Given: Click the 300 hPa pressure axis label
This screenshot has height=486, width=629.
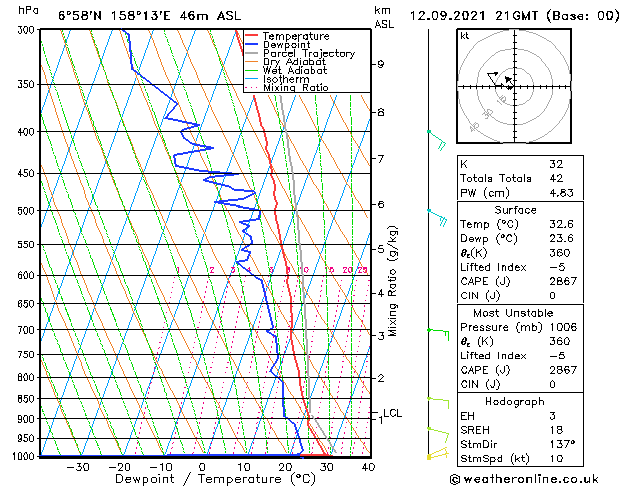Looking at the screenshot, I should click(x=26, y=30).
